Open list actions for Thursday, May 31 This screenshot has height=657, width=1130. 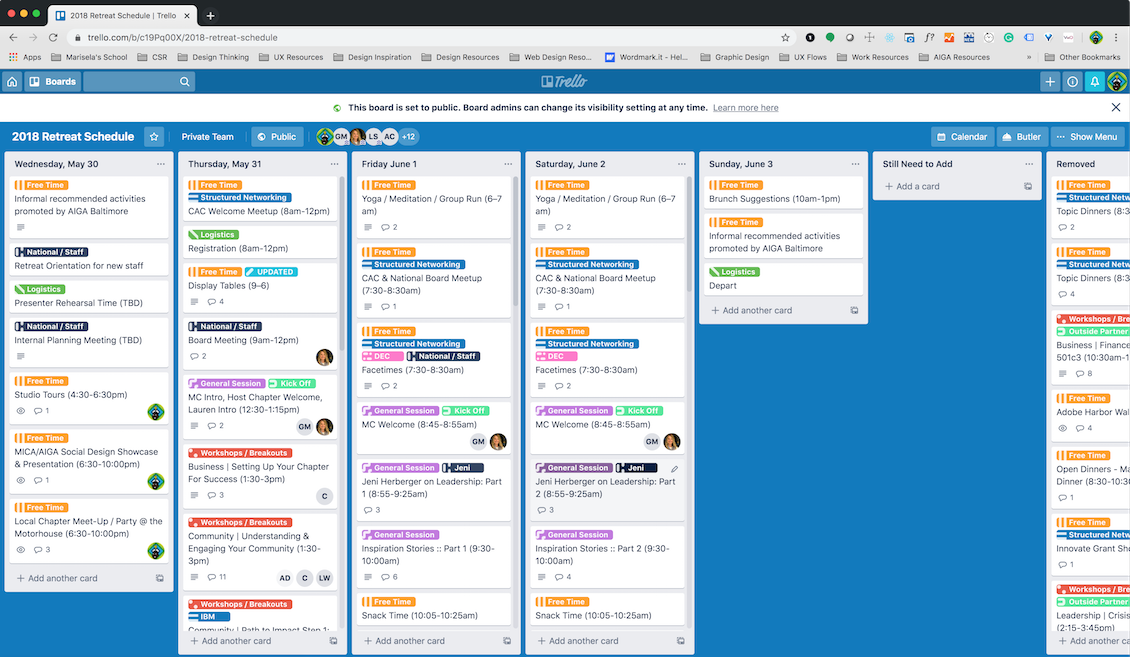click(334, 164)
